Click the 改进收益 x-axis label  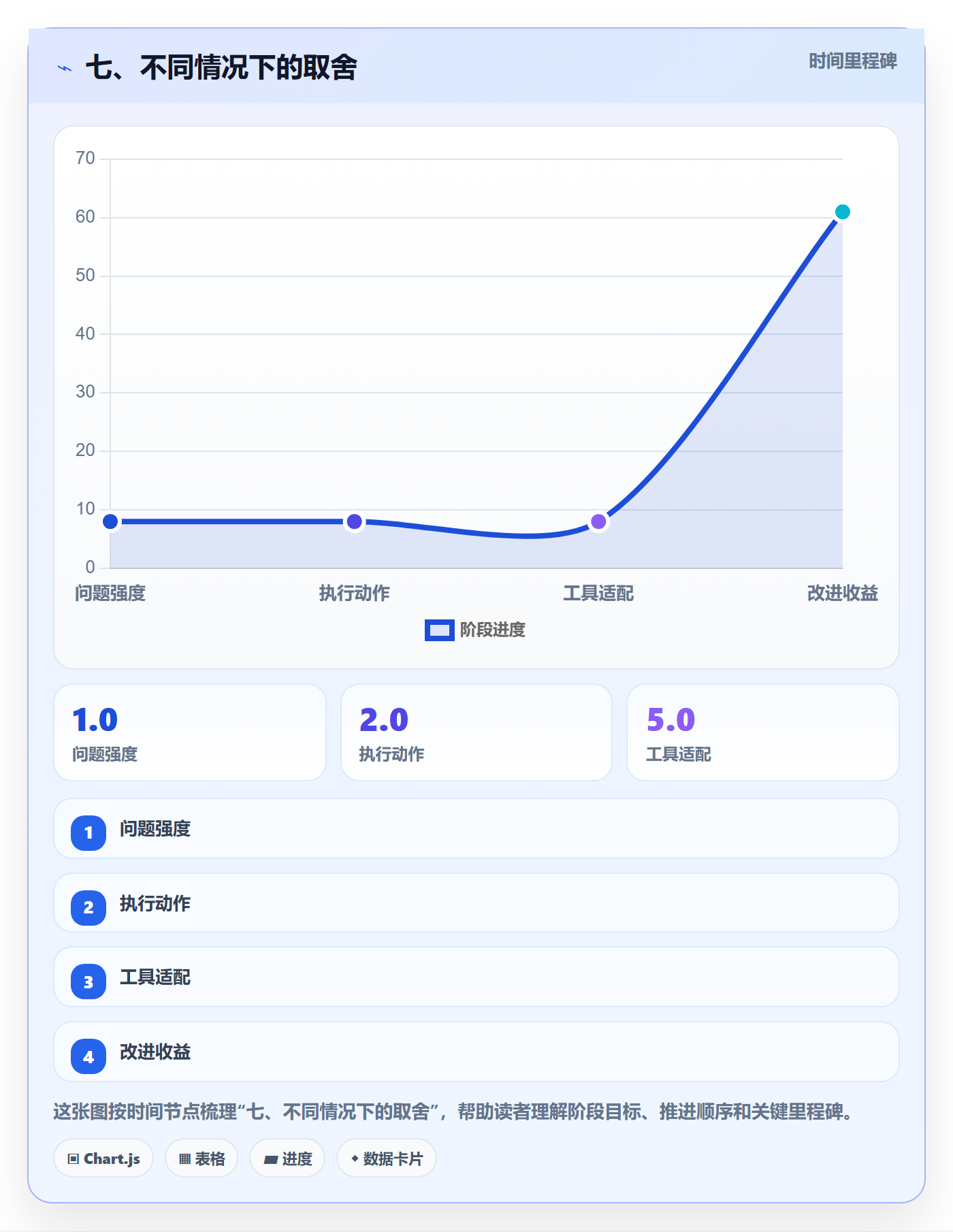(842, 594)
